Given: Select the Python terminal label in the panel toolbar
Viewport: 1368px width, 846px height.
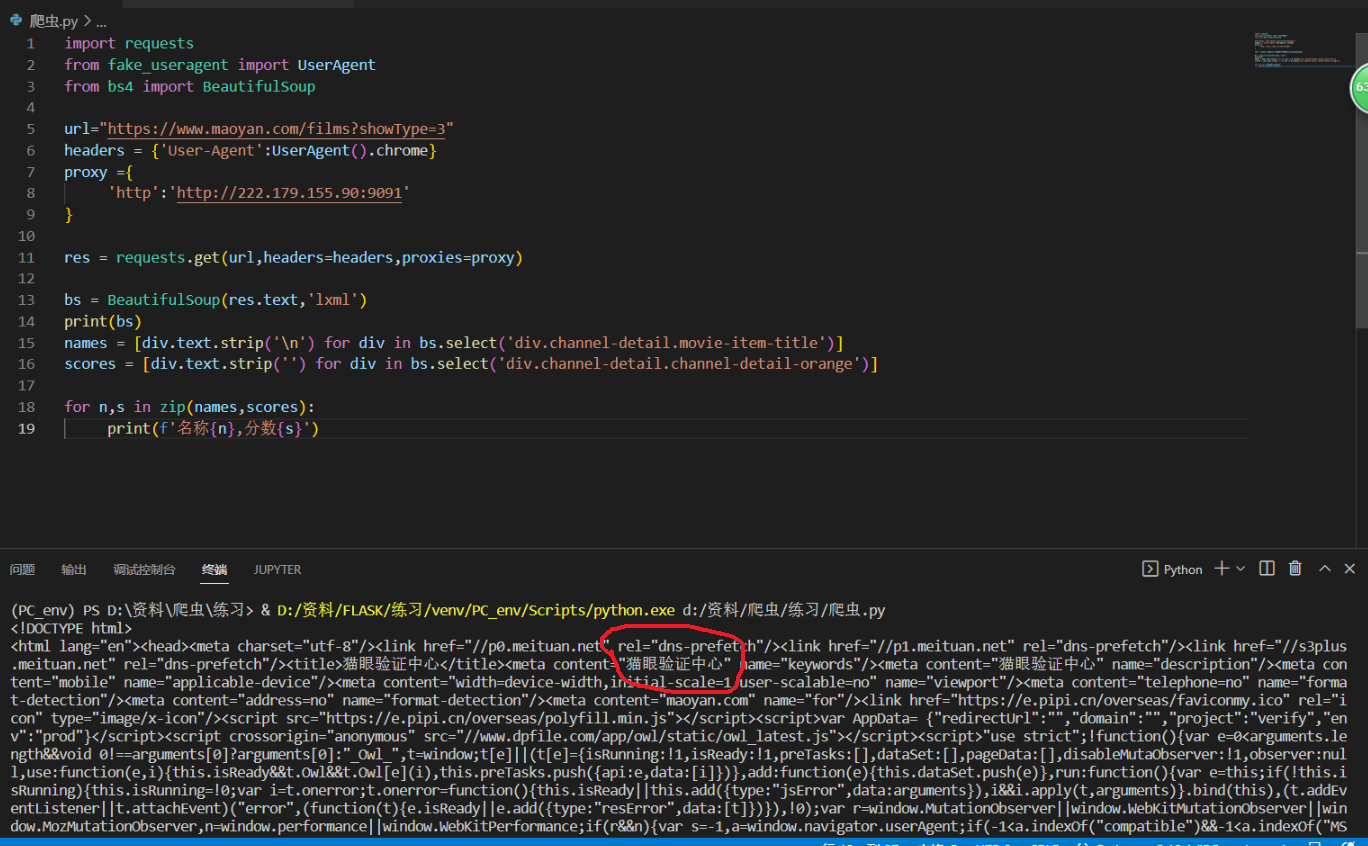Looking at the screenshot, I should [1183, 569].
